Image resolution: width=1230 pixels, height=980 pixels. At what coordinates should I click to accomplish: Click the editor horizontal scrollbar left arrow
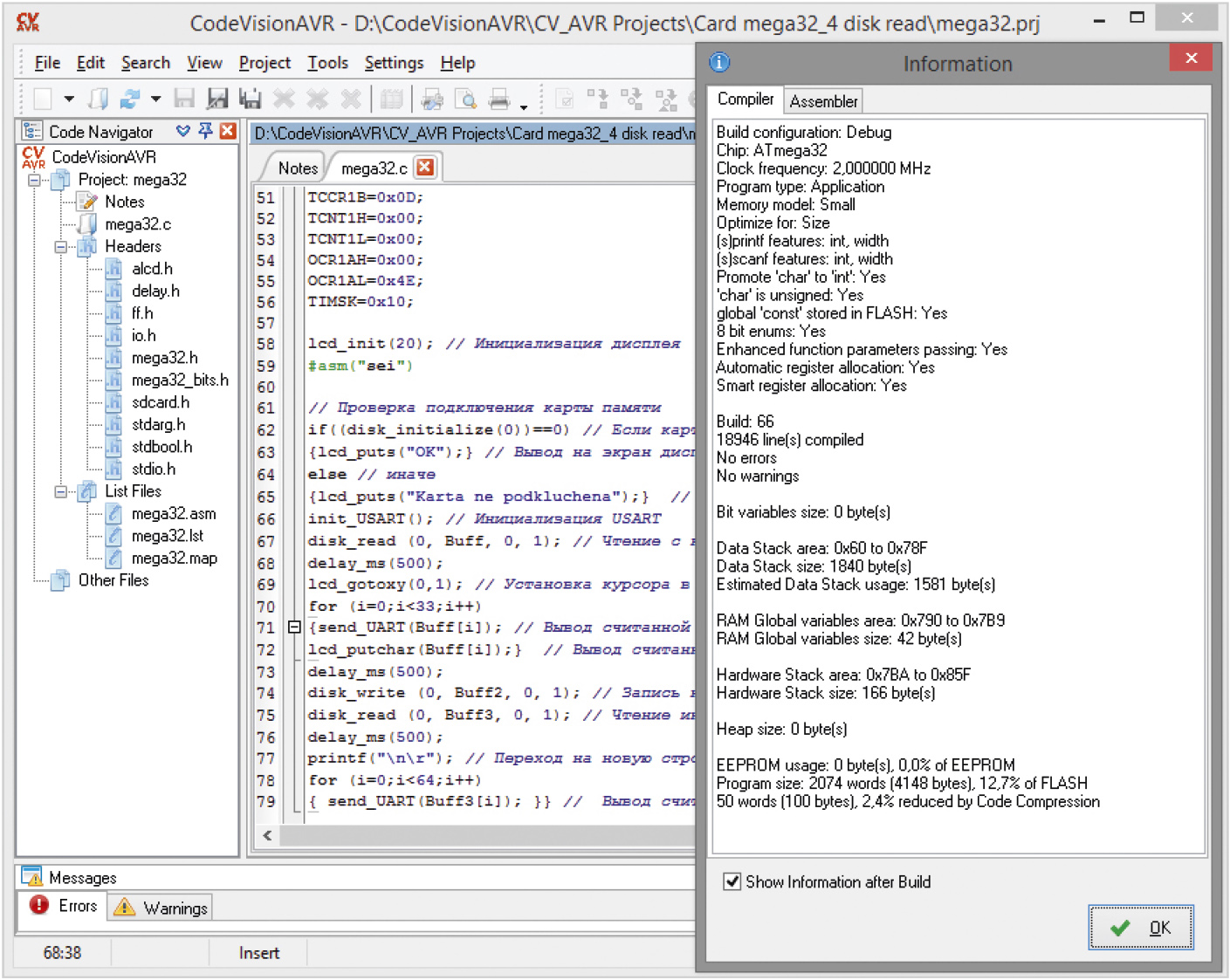point(267,835)
